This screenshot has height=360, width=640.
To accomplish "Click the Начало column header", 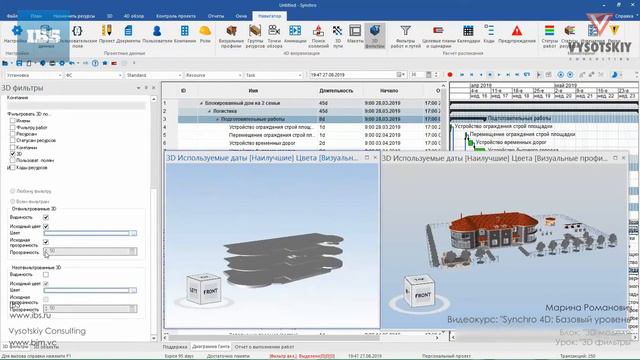I will pyautogui.click(x=389, y=91).
